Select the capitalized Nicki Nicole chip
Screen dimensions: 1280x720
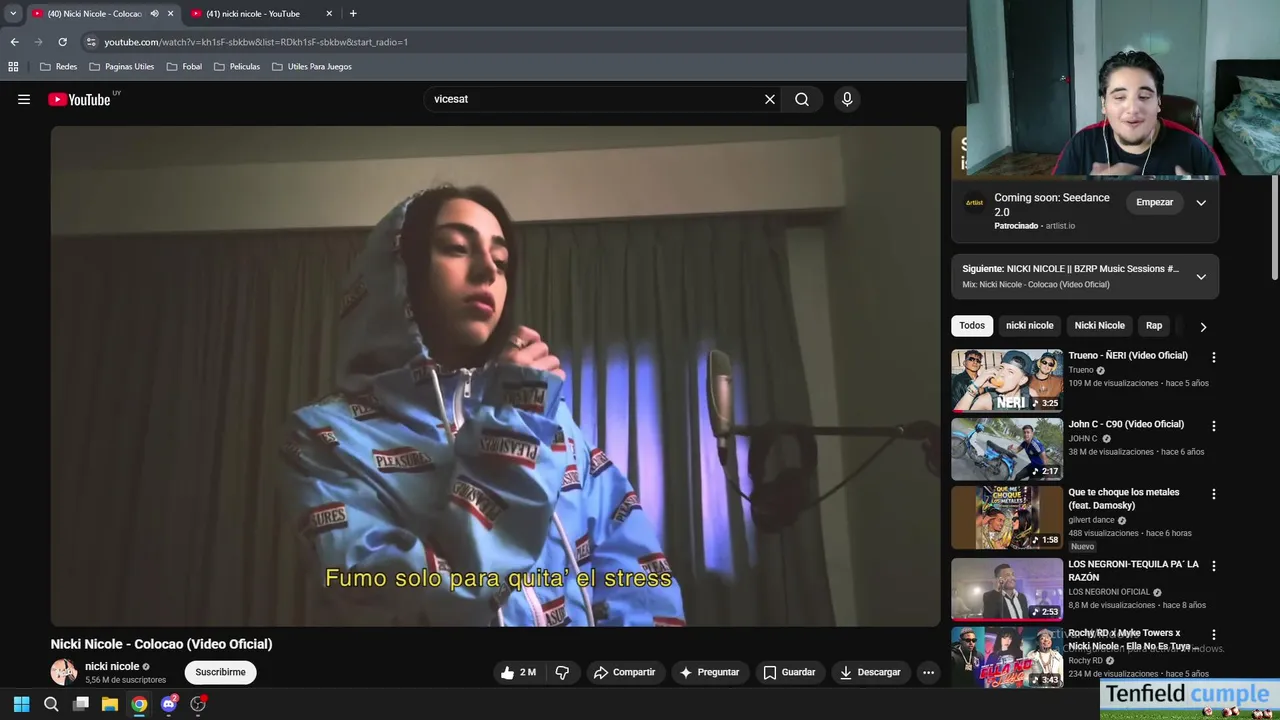point(1100,325)
